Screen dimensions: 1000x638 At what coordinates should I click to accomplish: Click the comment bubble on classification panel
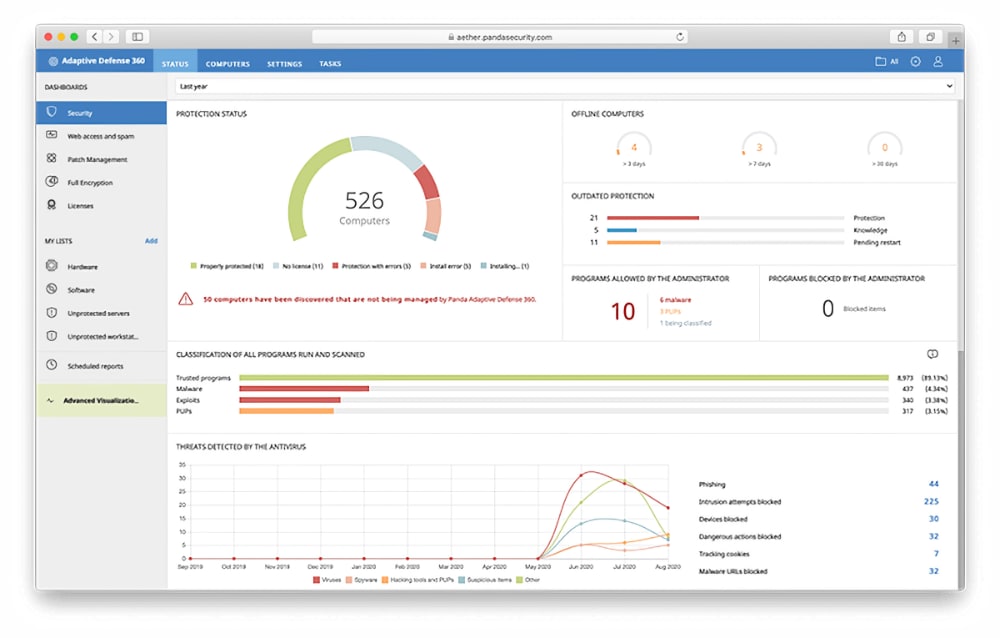point(933,353)
